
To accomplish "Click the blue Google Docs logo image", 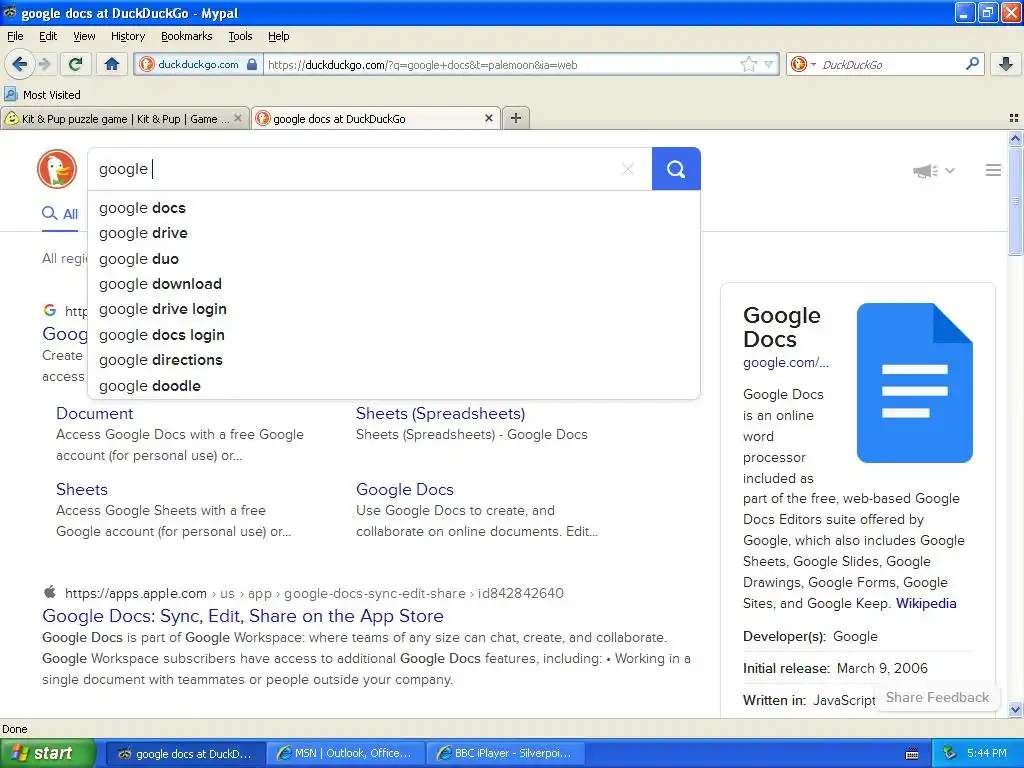I will tap(914, 383).
